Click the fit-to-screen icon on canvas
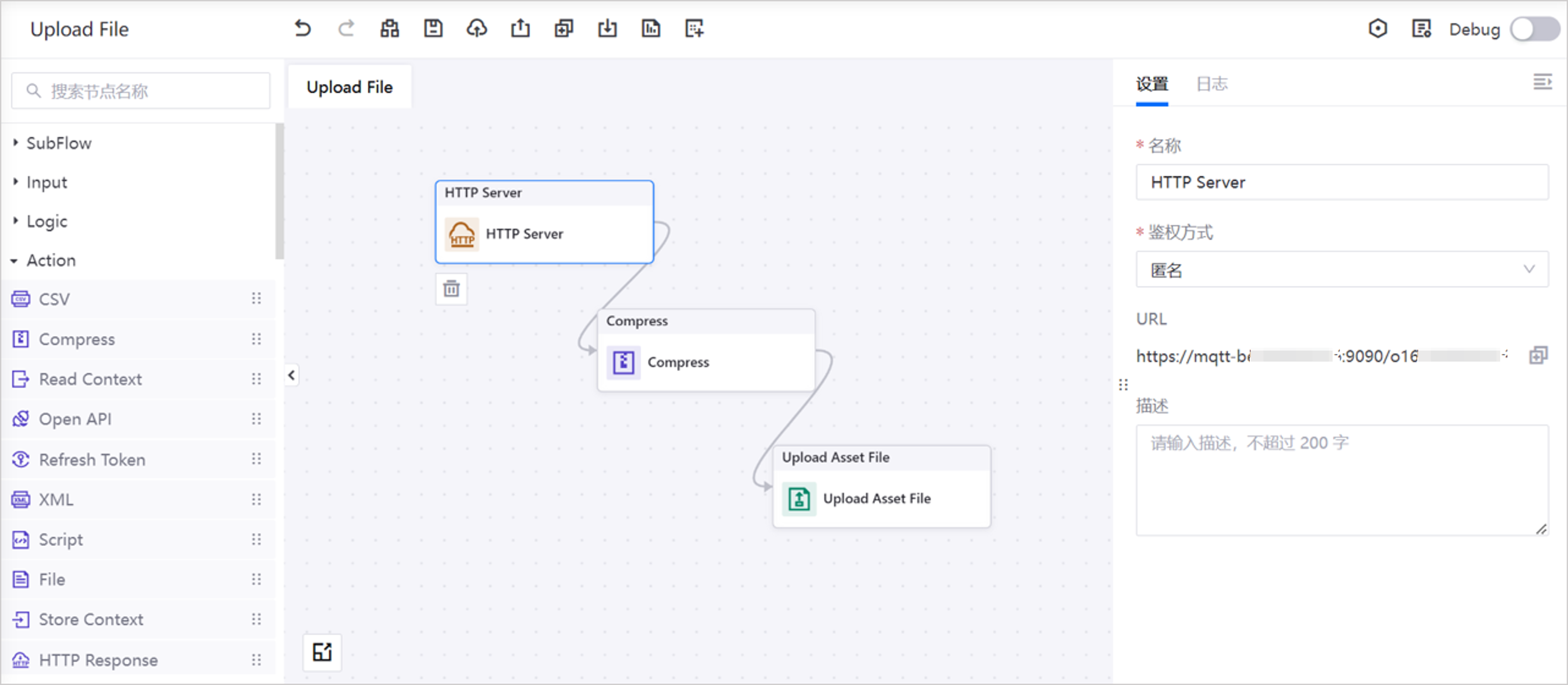The height and width of the screenshot is (685, 1568). [x=322, y=652]
